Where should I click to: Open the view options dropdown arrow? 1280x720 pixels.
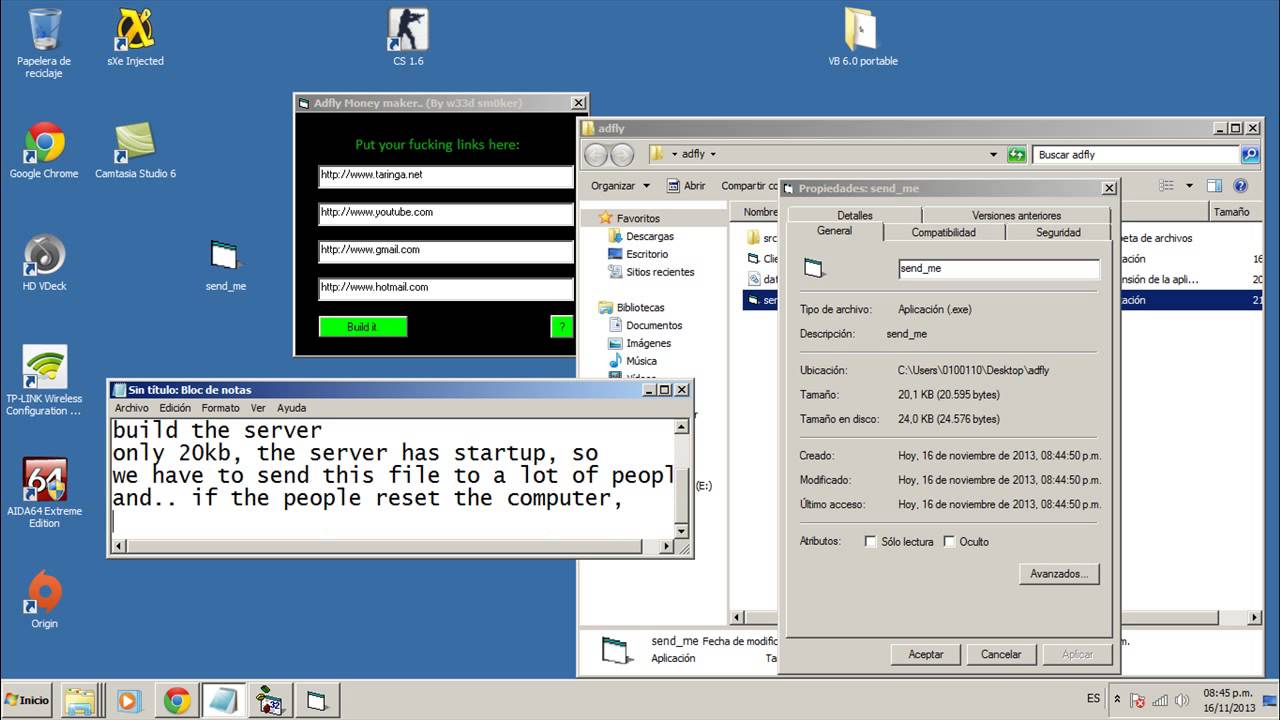click(1189, 186)
